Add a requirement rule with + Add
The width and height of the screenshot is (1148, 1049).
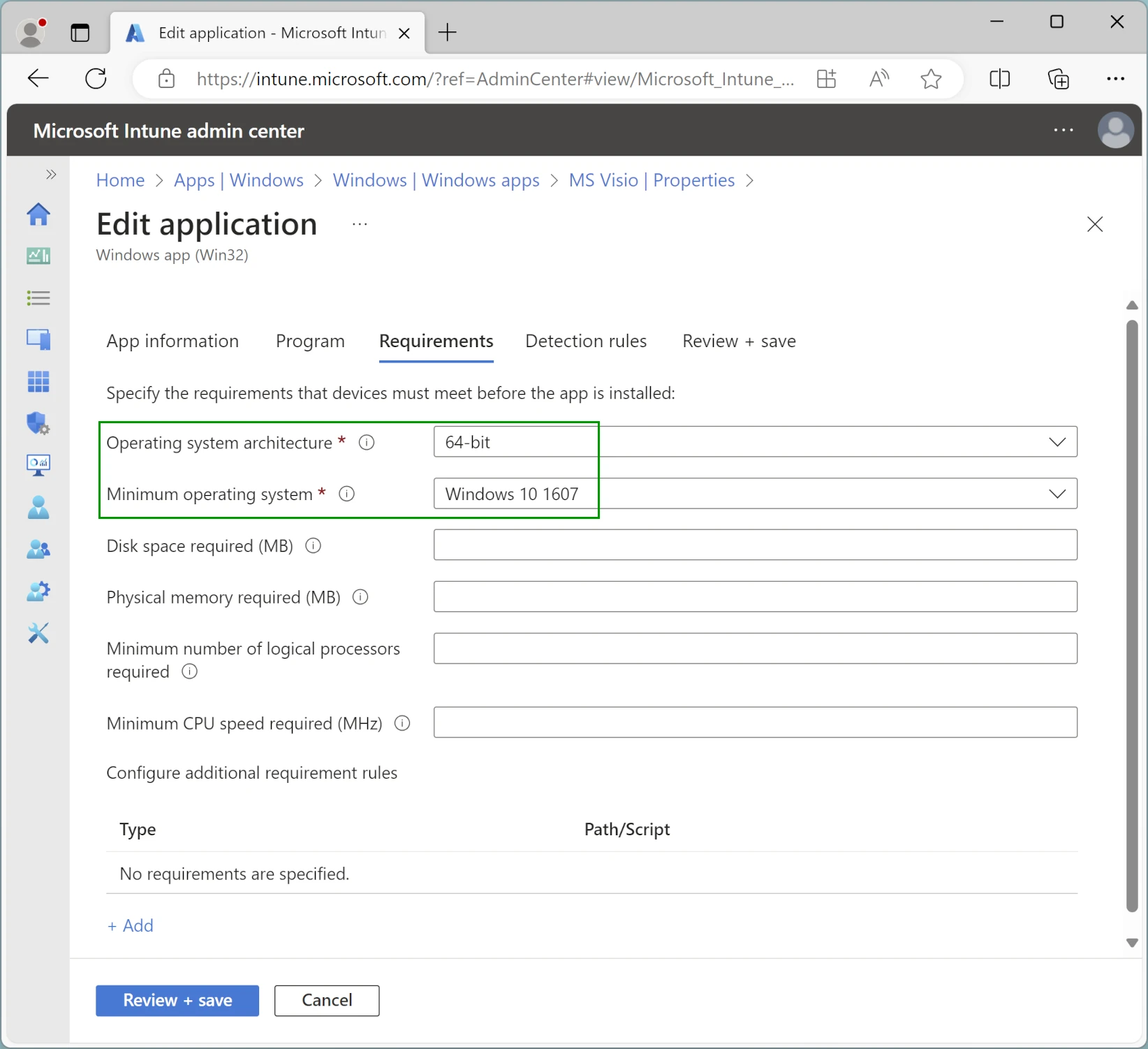click(x=130, y=925)
